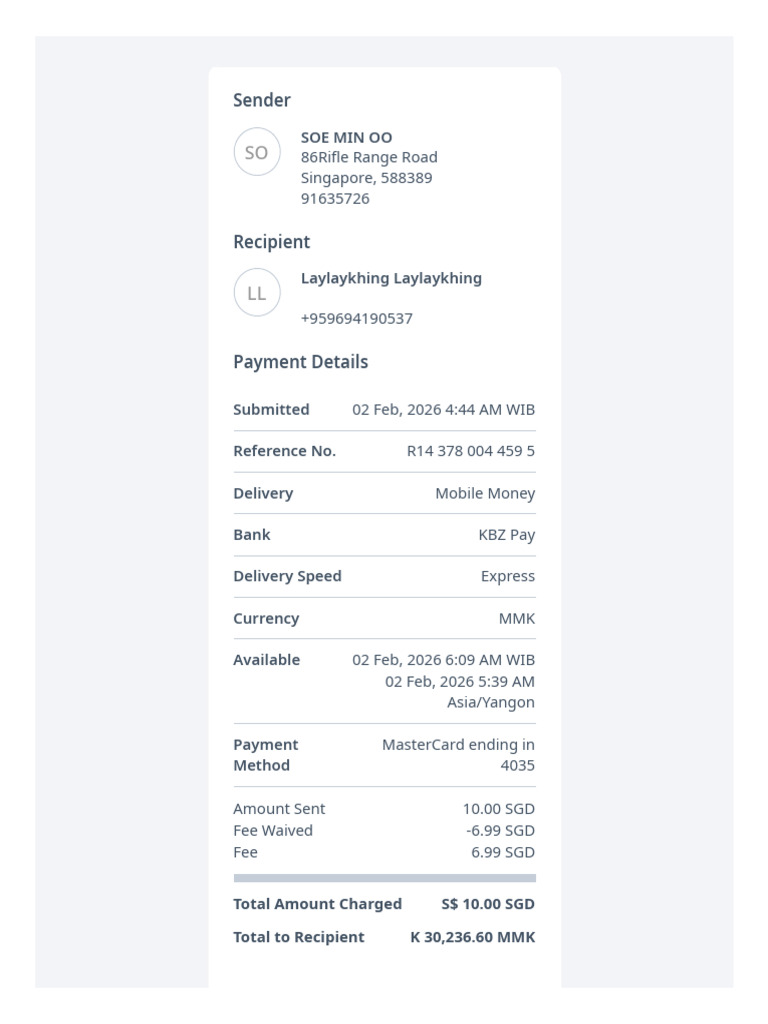Click the recipient phone +959694190537
Viewport: 768px width, 1024px height.
point(357,319)
